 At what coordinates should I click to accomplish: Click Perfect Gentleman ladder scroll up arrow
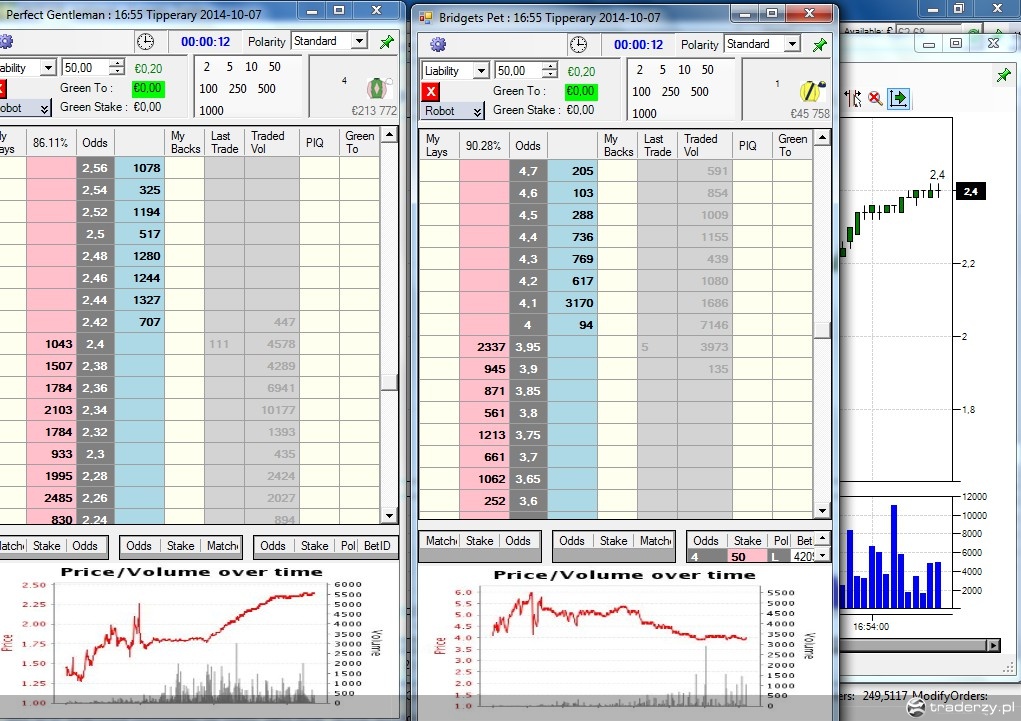click(x=389, y=135)
